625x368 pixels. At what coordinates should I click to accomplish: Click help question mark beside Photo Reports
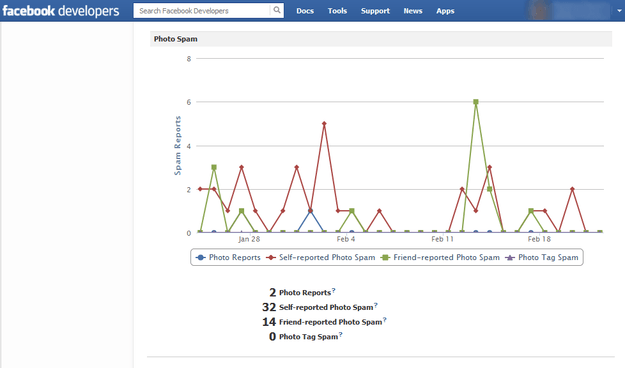(x=334, y=290)
